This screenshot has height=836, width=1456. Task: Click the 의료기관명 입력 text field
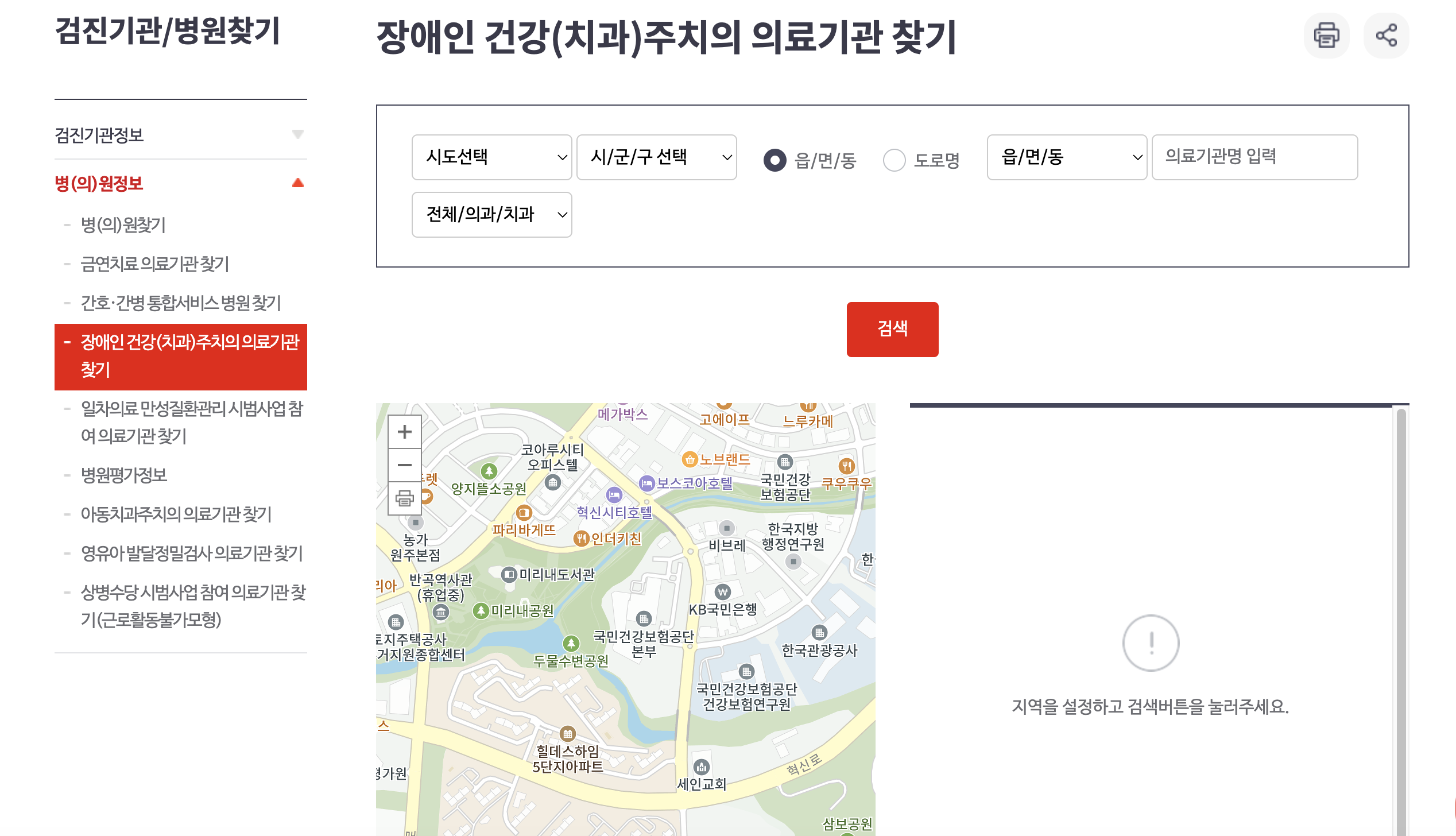pyautogui.click(x=1254, y=157)
